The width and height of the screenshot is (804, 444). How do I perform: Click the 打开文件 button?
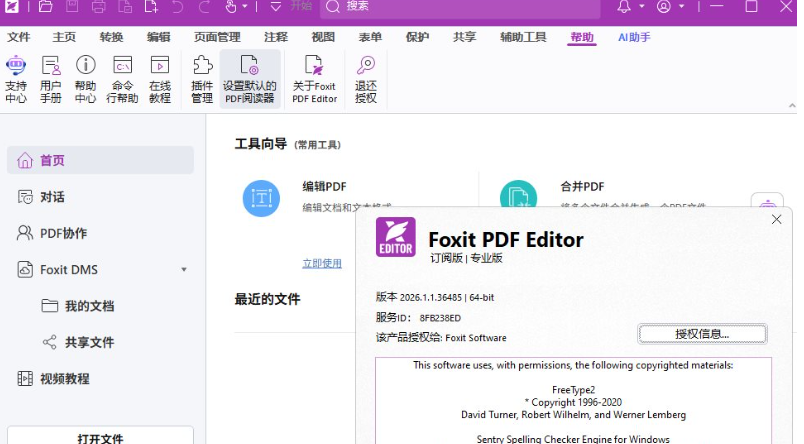[x=100, y=436]
